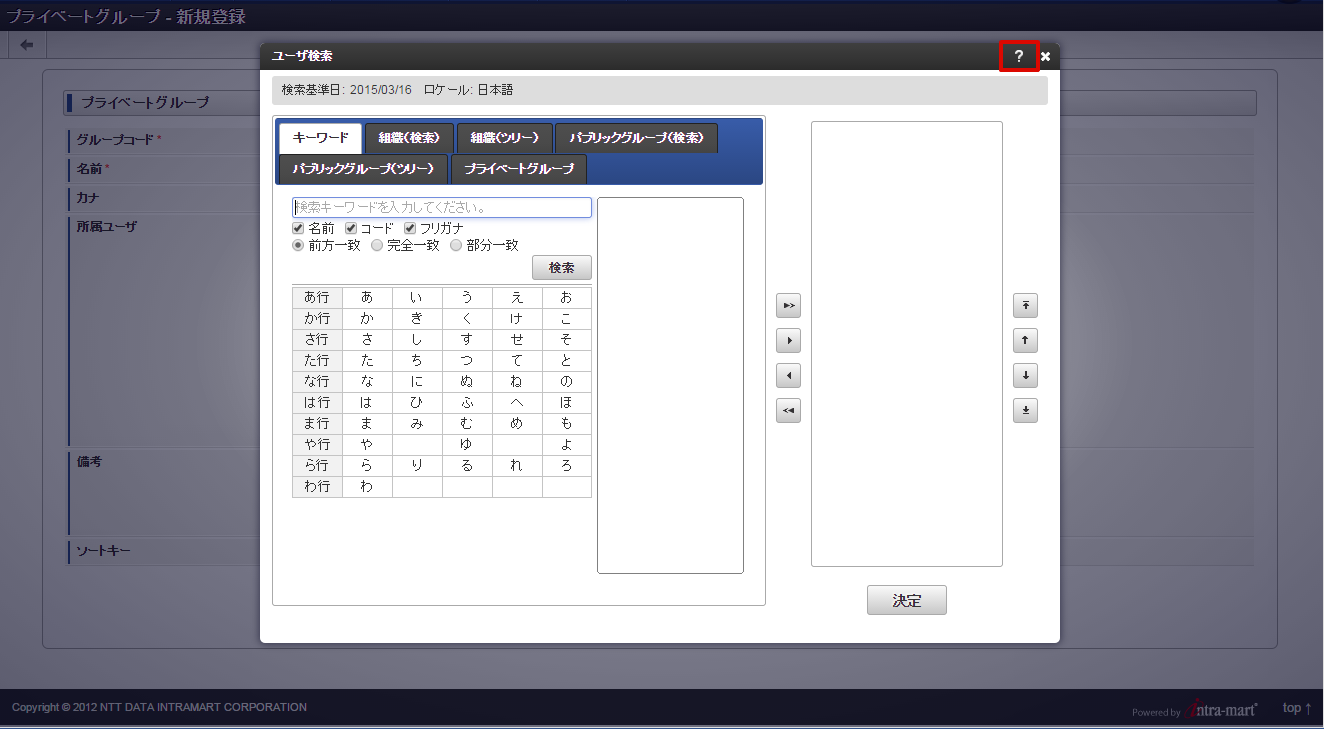1324x729 pixels.
Task: Add all users with the double right arrow
Action: pyautogui.click(x=788, y=305)
